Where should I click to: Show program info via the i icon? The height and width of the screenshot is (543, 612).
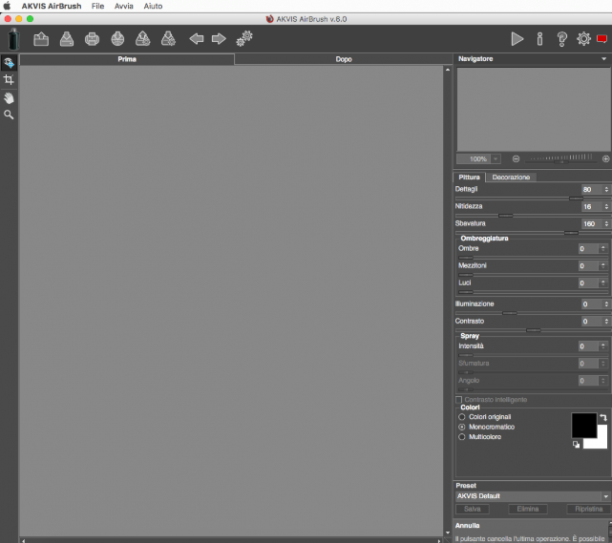click(x=540, y=39)
